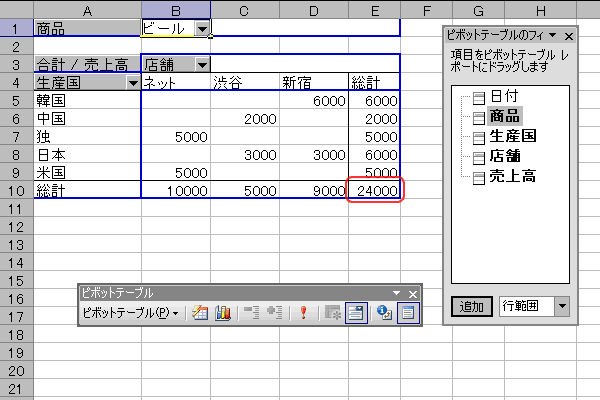Select the 渋谷 column header cell
Screen dimensions: 600x400
245,82
